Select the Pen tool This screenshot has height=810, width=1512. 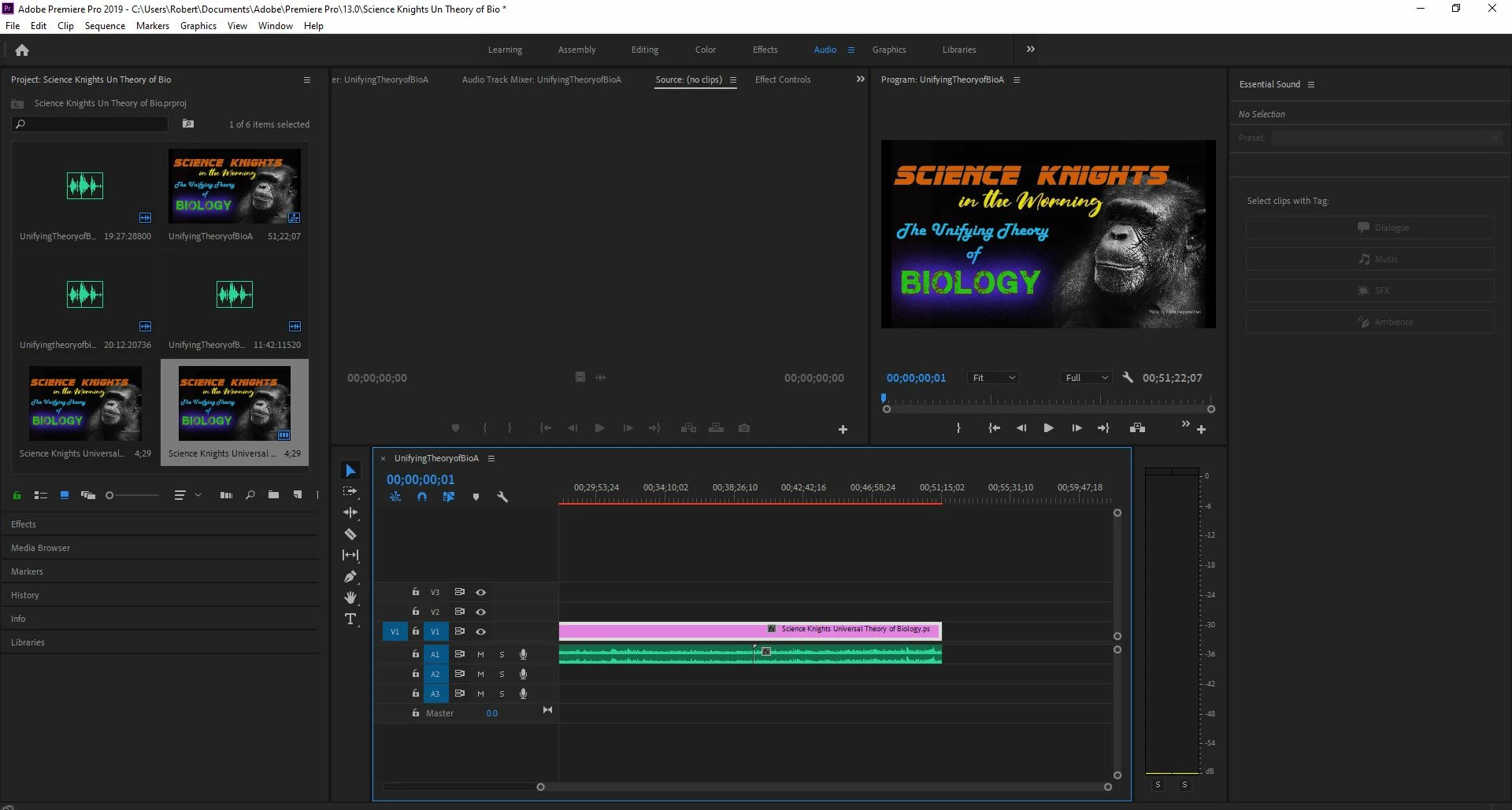pos(350,576)
